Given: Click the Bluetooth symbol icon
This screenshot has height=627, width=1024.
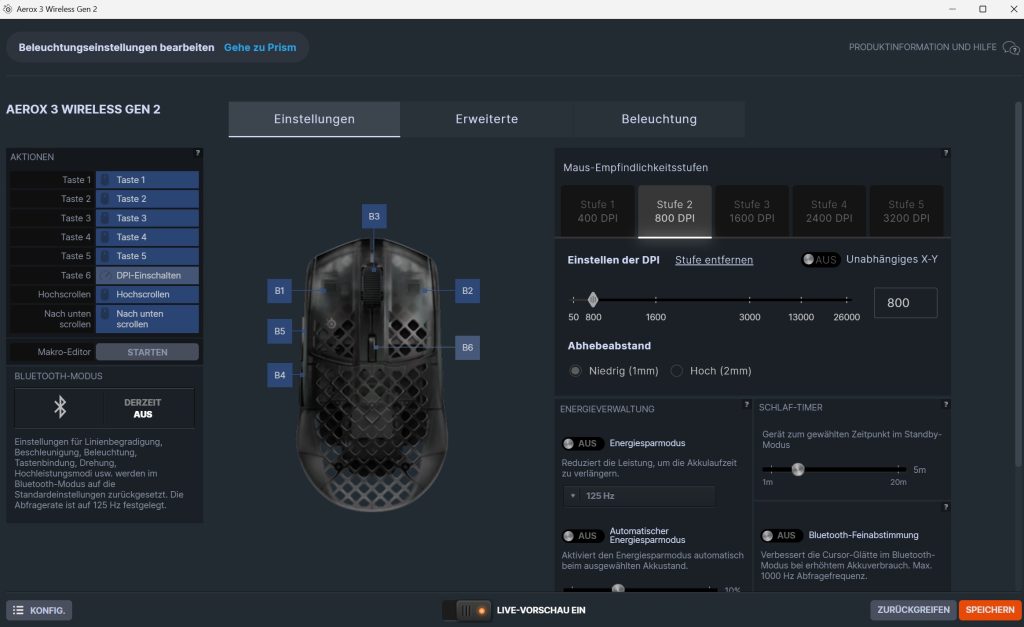Looking at the screenshot, I should point(59,408).
